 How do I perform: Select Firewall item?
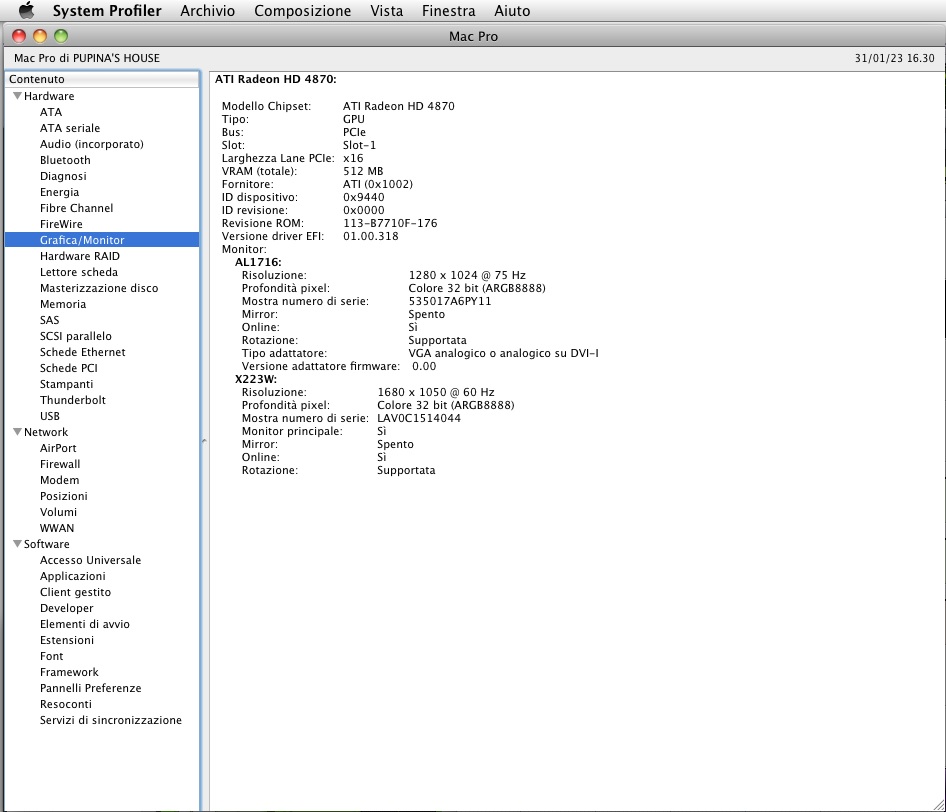pos(60,464)
